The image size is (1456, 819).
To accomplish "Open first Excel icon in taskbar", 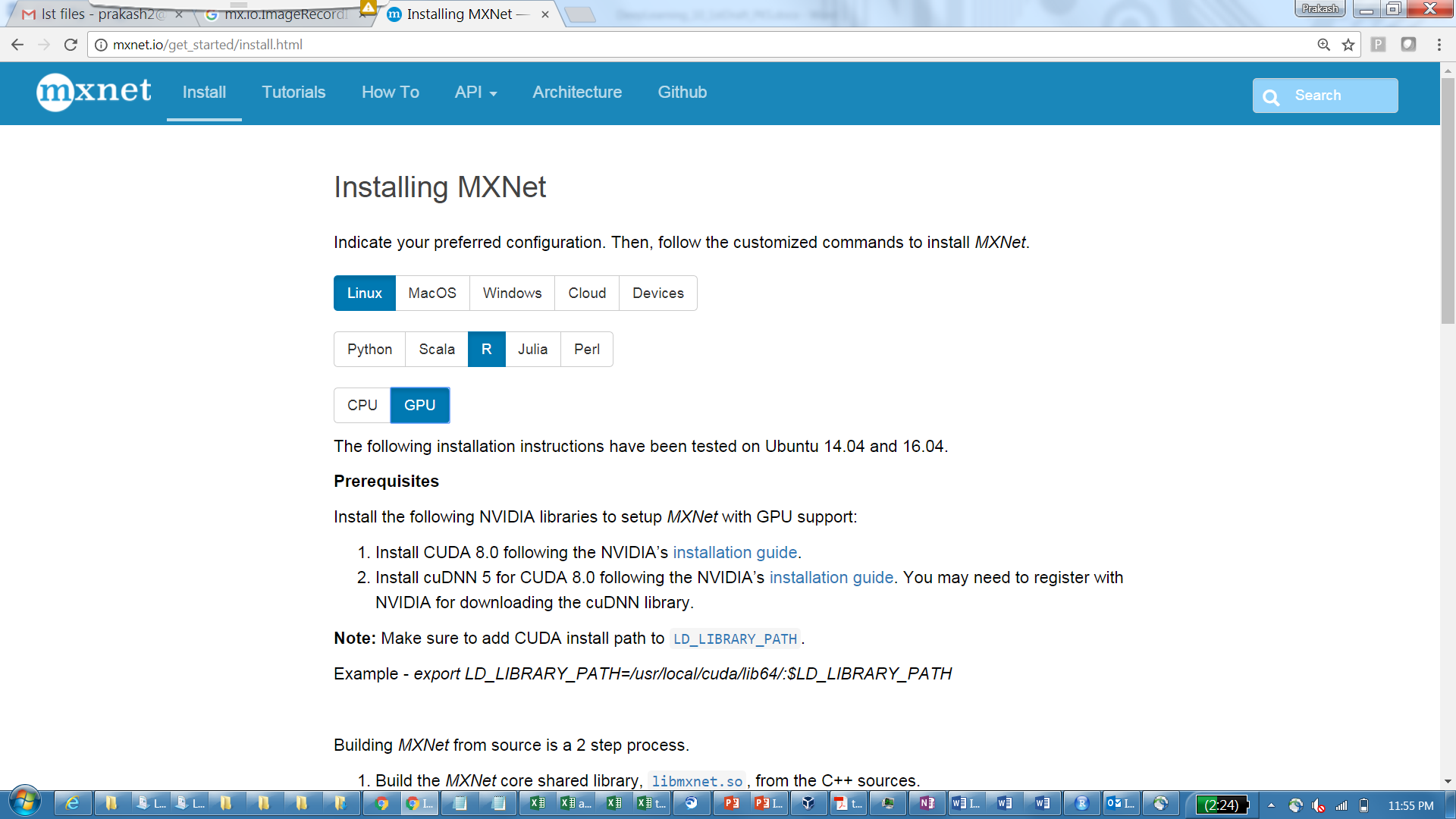I will 537,803.
